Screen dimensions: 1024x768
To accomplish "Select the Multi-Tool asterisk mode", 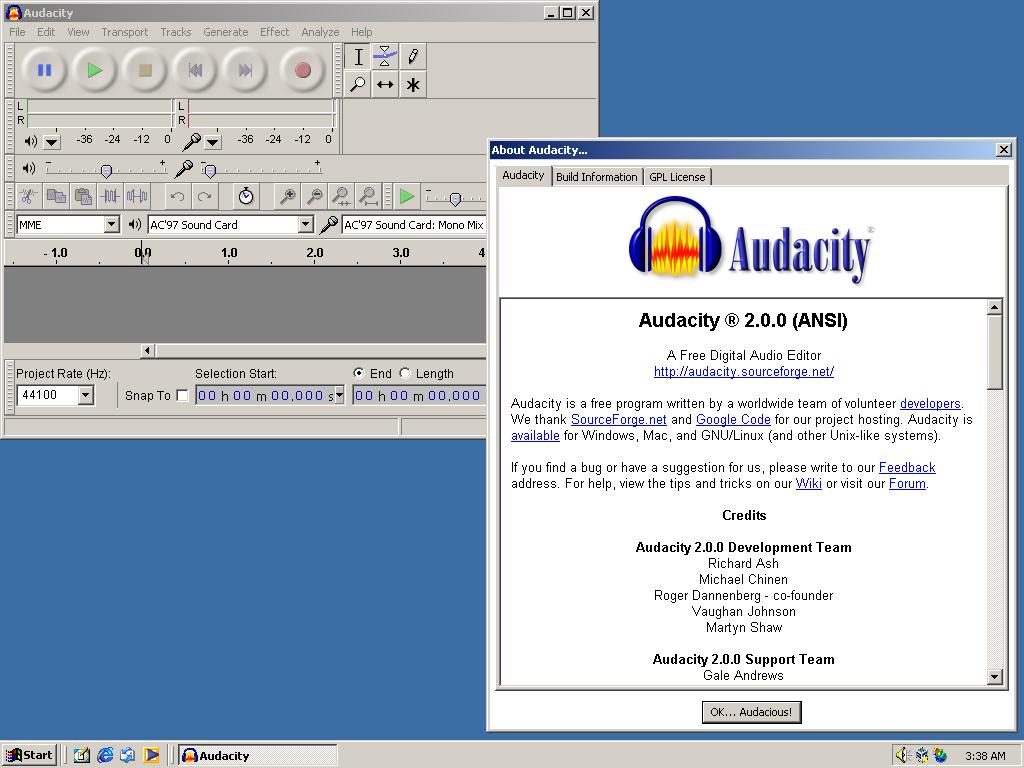I will point(413,84).
